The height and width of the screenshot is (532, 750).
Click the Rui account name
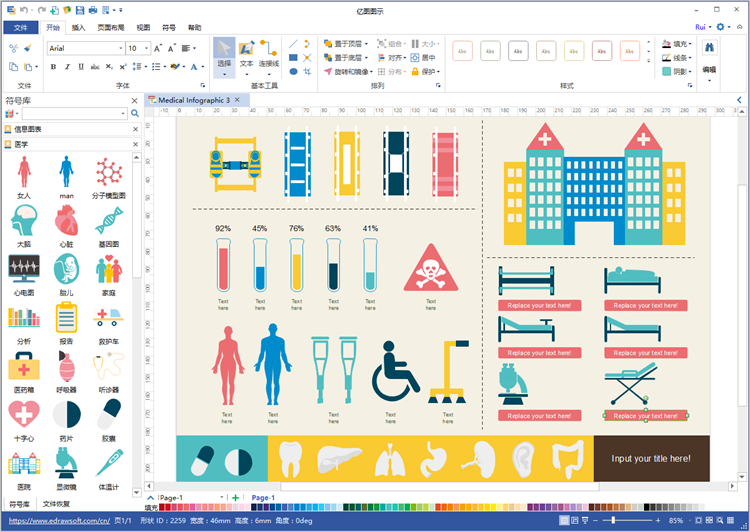[700, 27]
